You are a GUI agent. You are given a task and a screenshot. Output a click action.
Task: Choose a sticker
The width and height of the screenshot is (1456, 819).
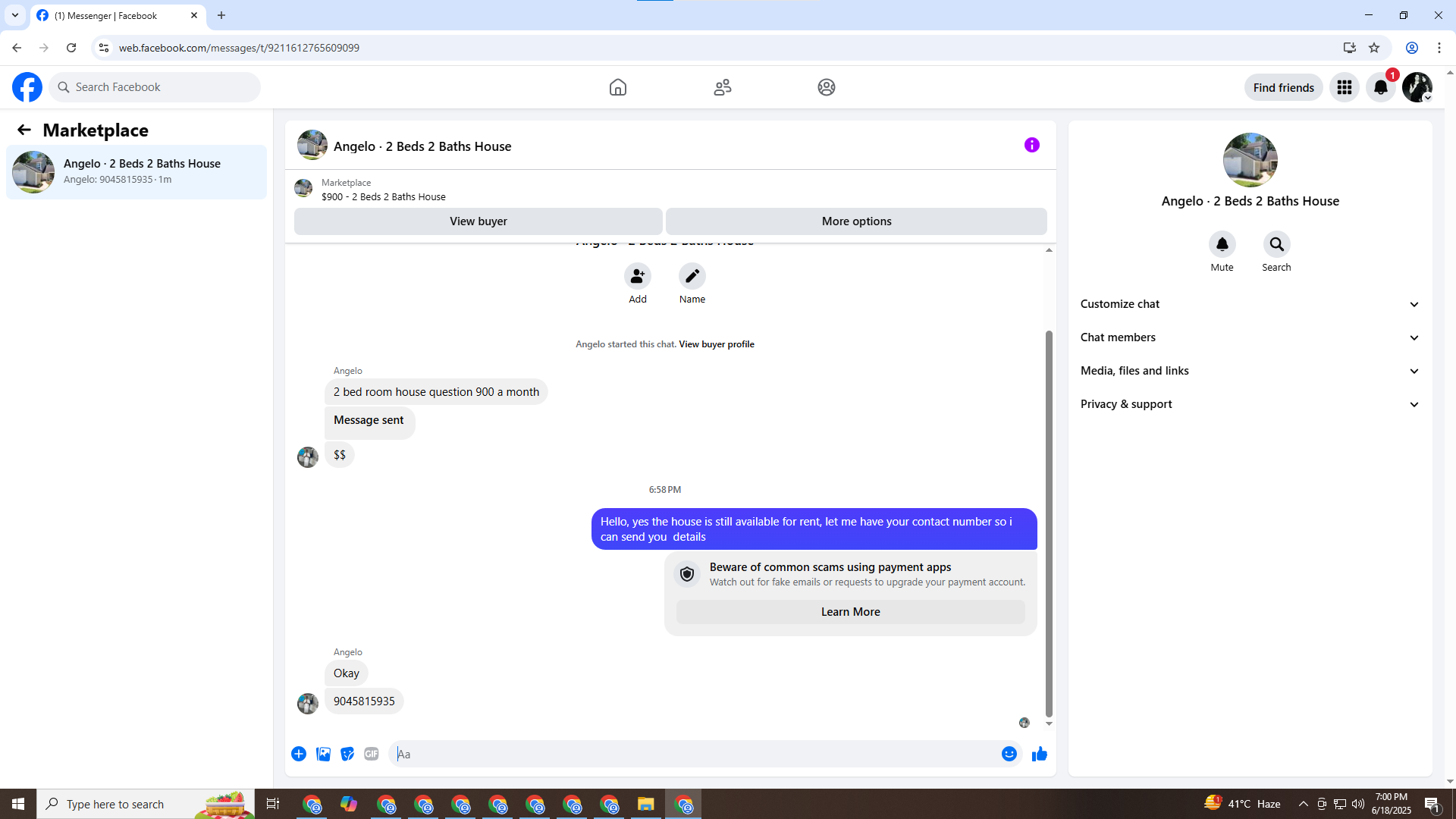coord(347,754)
